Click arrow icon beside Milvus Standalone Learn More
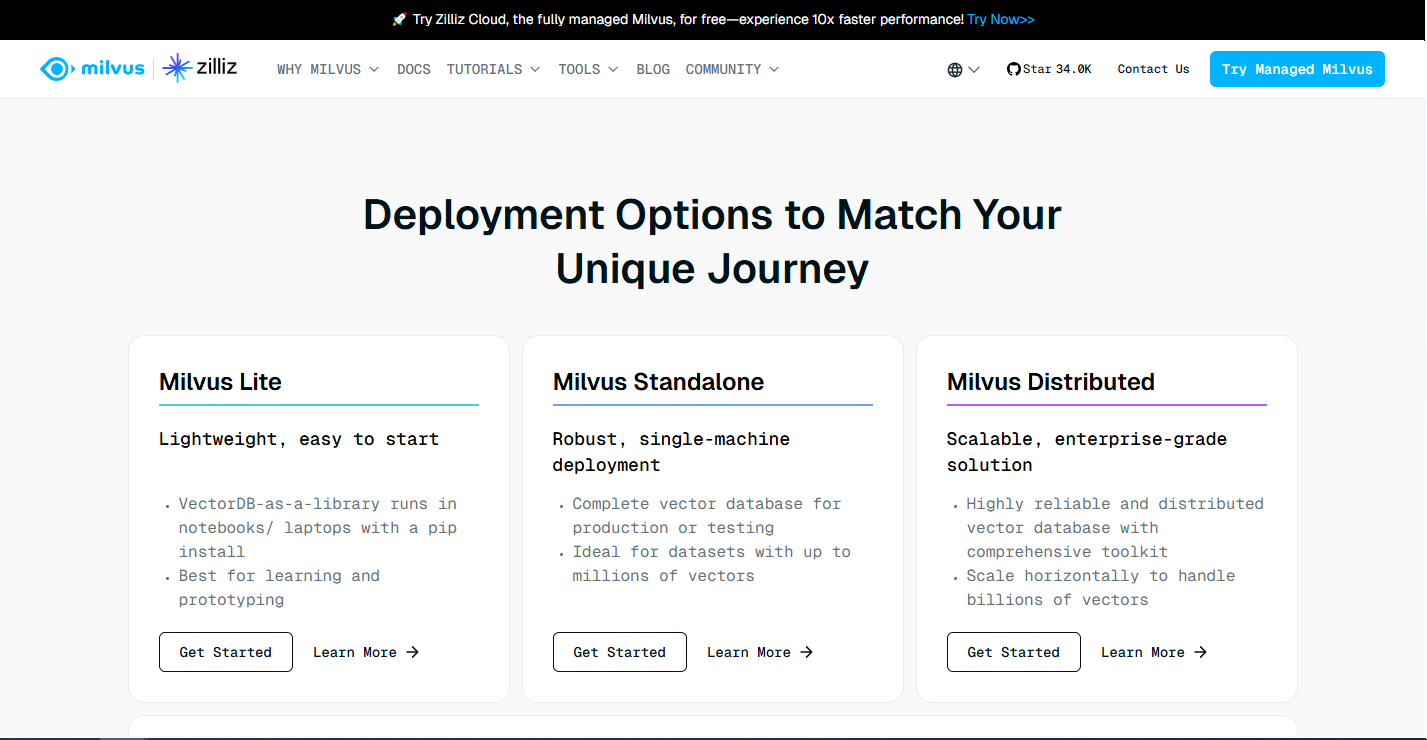The height and width of the screenshot is (740, 1427). pyautogui.click(x=806, y=652)
